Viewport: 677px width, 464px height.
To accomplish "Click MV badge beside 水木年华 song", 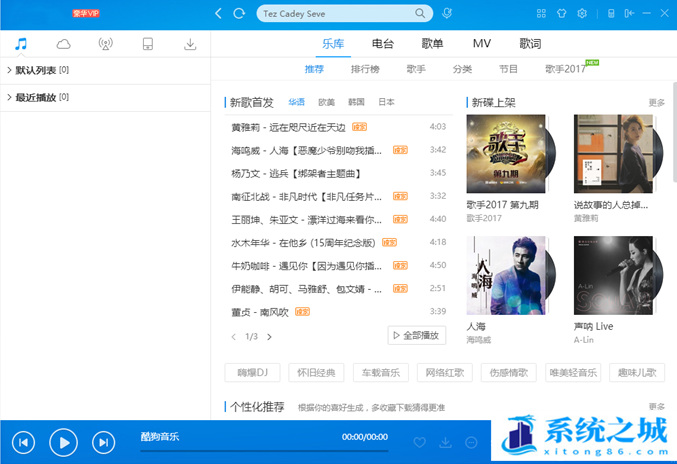I will point(389,243).
